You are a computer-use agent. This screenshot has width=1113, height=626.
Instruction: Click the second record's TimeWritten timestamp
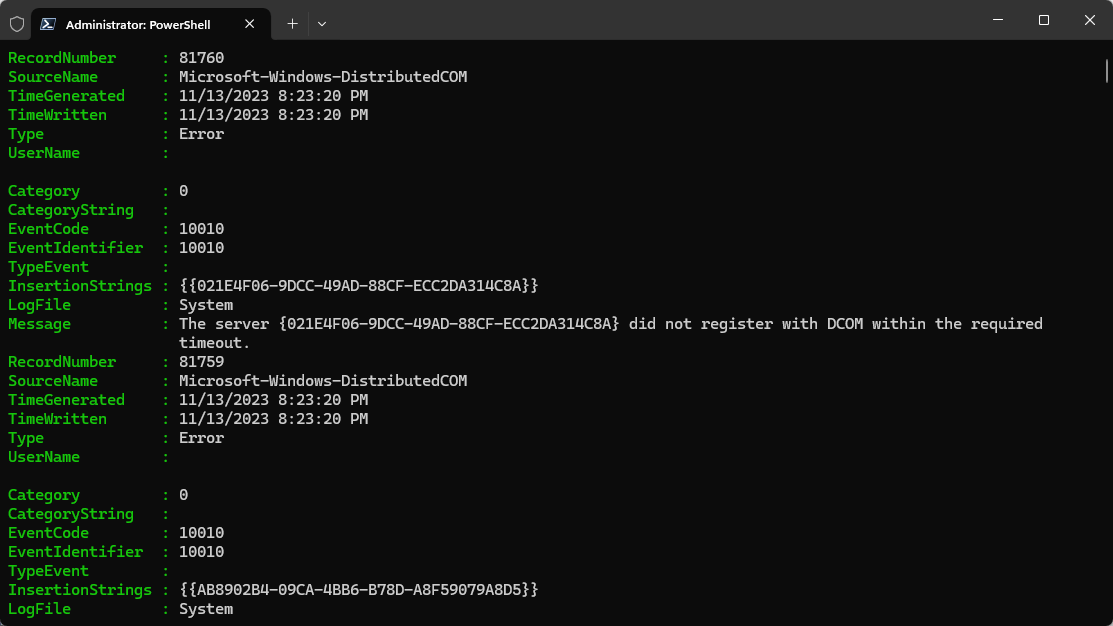click(273, 419)
